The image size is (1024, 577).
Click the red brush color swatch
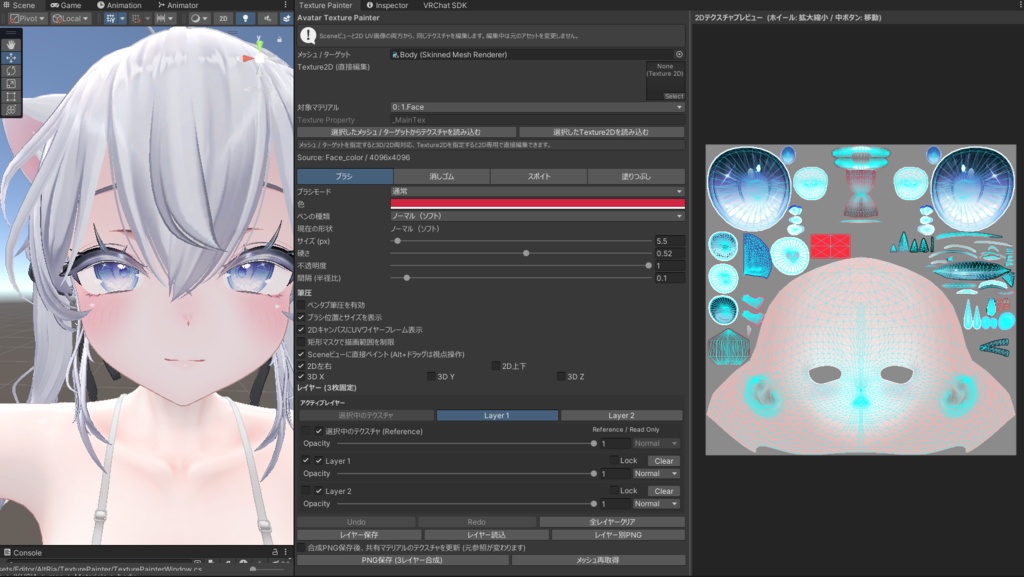pos(537,204)
